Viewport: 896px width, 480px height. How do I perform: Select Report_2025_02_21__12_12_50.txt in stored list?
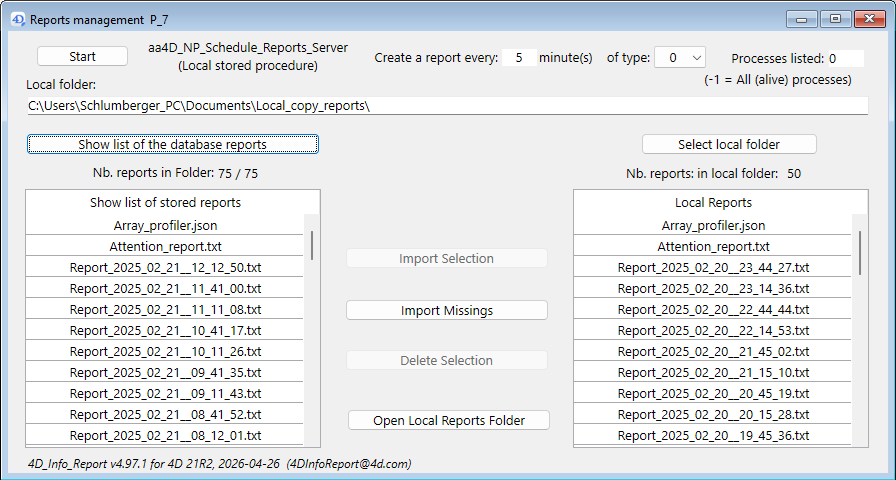165,268
